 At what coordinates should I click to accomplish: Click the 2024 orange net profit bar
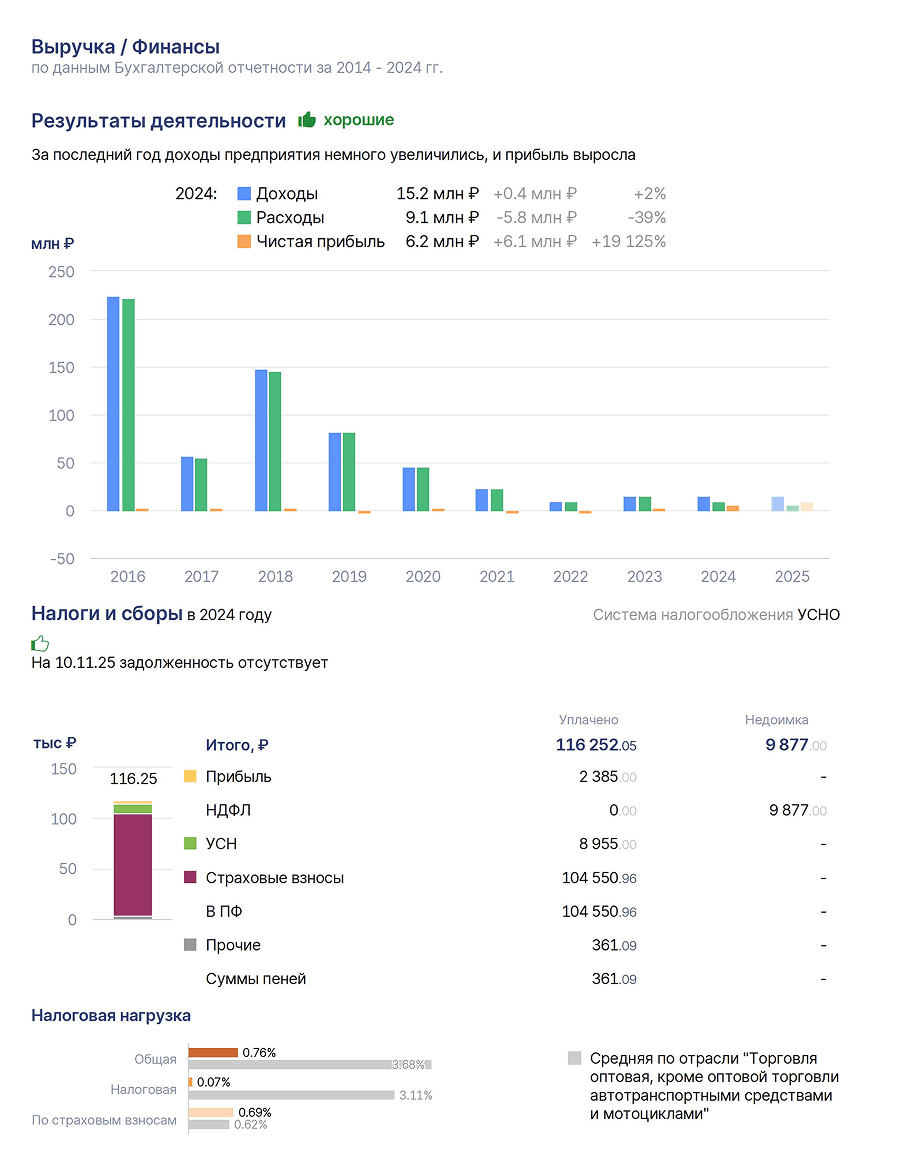click(x=733, y=508)
